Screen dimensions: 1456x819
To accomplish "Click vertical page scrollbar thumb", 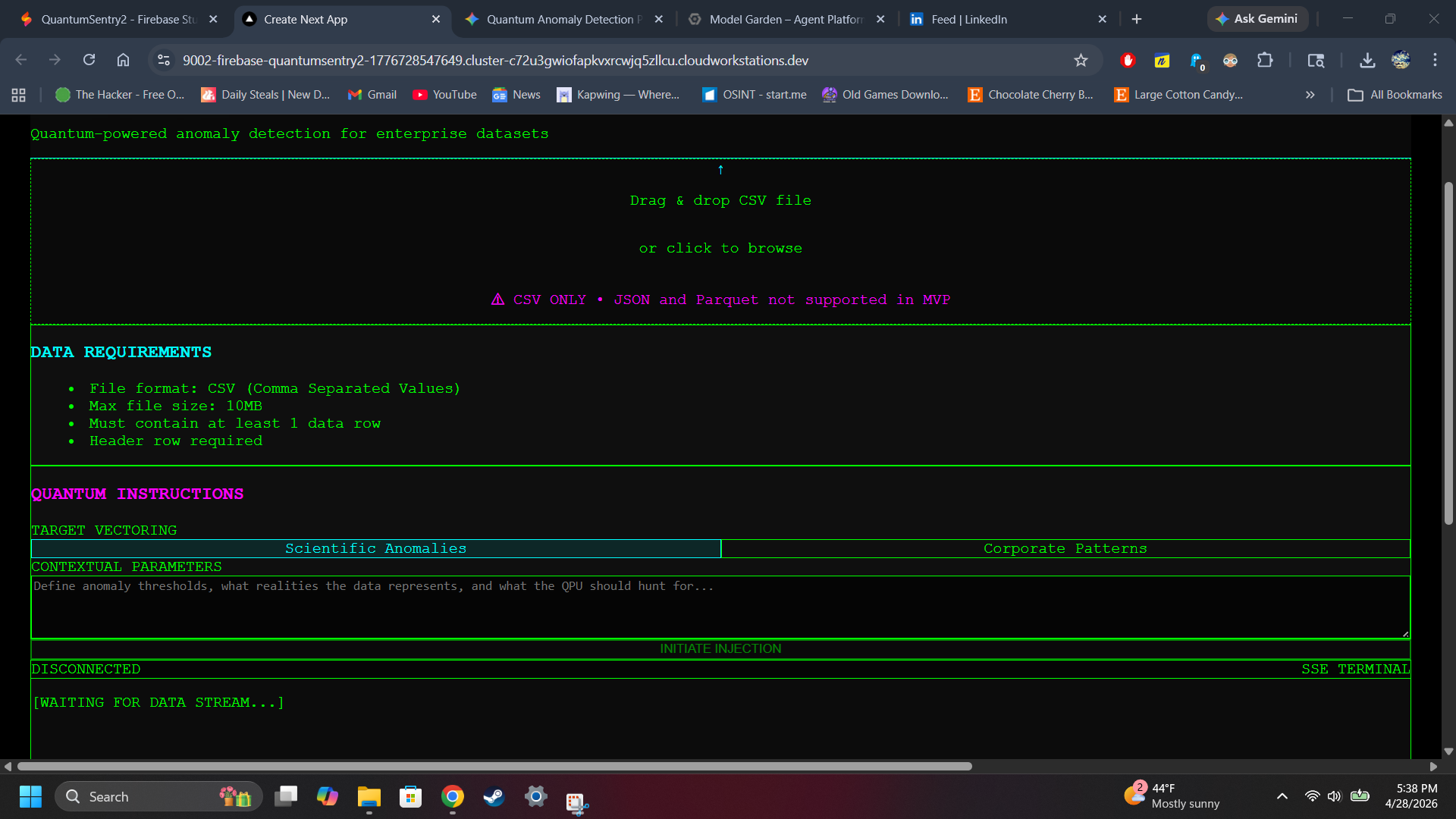I will pos(1448,353).
